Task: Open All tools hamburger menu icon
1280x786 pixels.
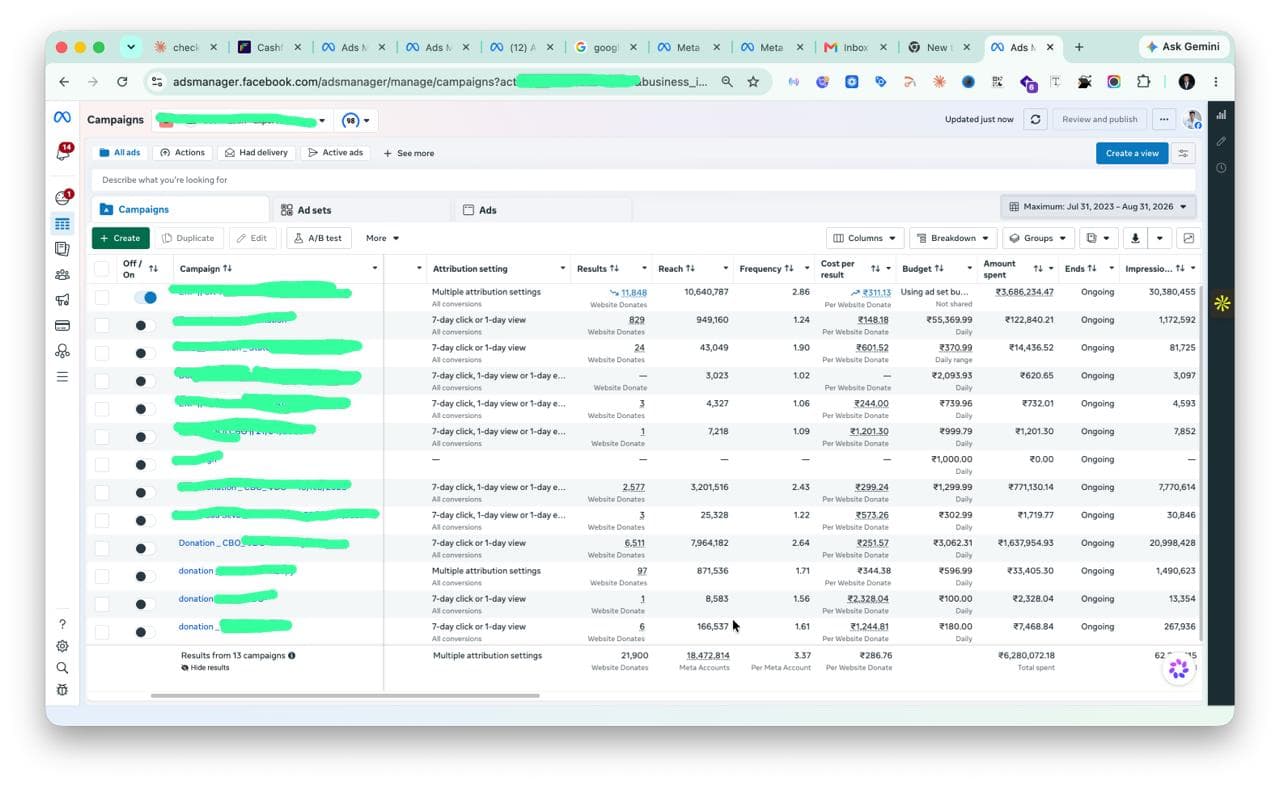Action: pos(62,377)
